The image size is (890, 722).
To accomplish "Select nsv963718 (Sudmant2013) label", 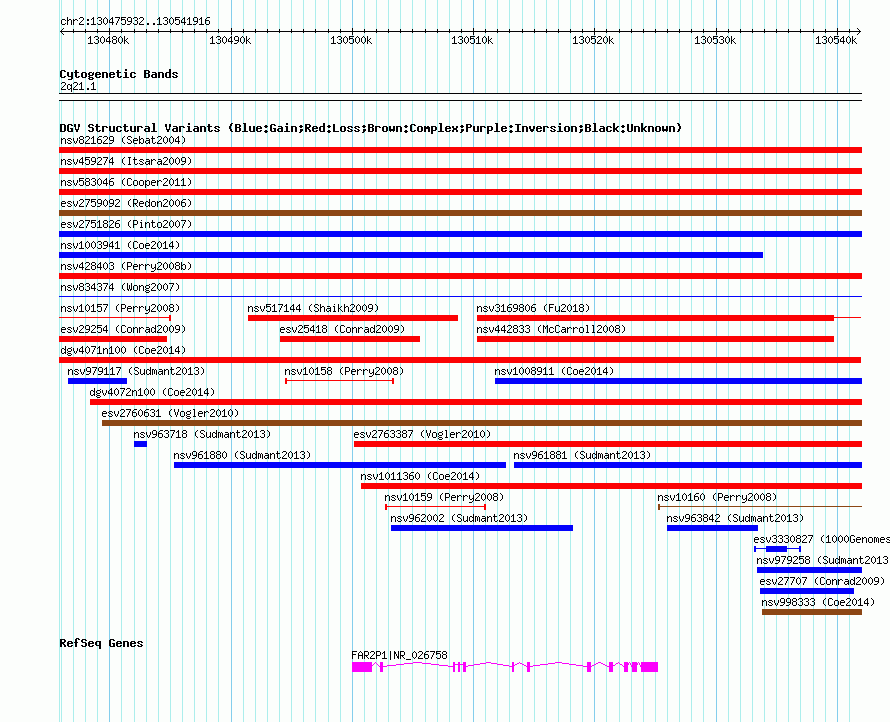I will click(x=202, y=434).
